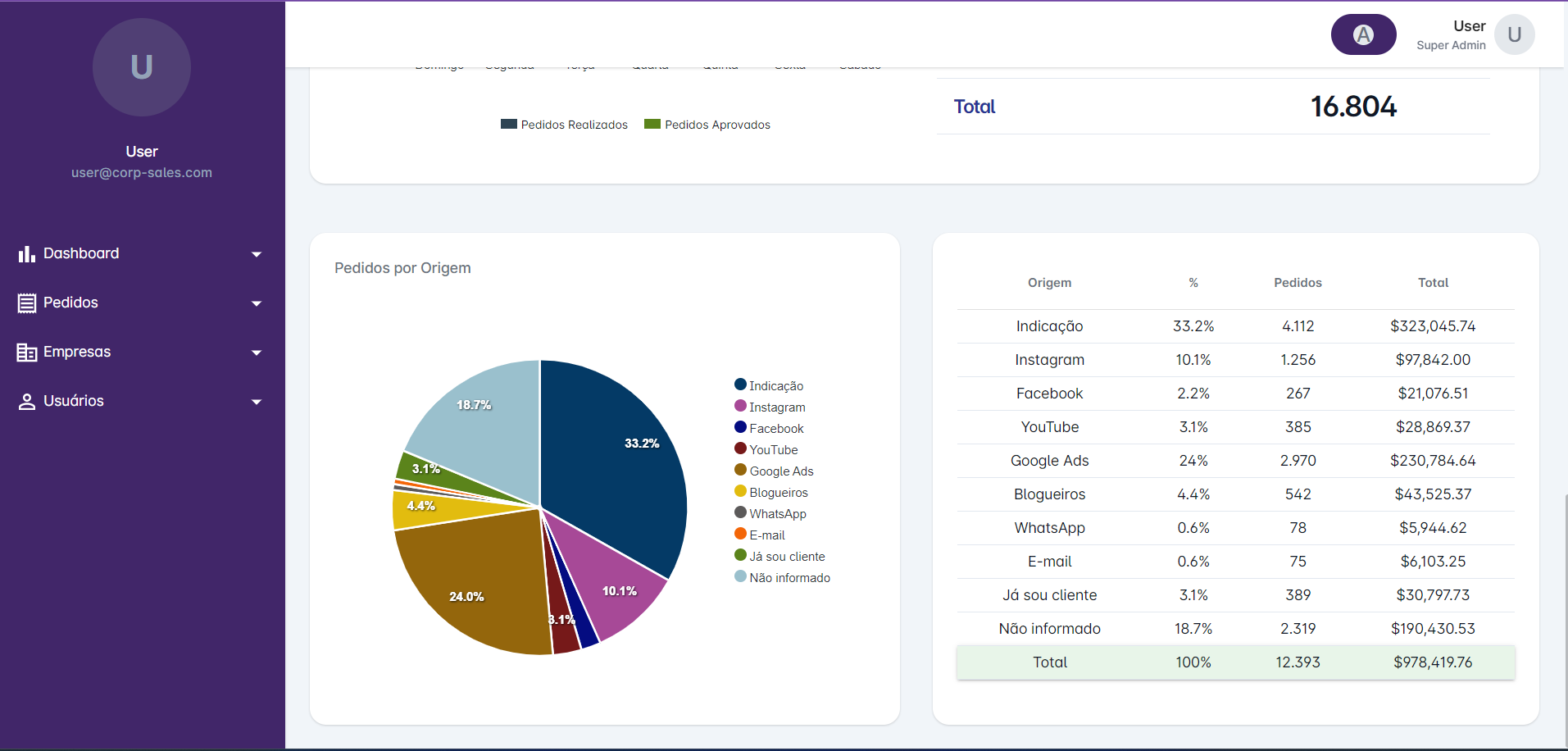Click $30,797.73 Já sou cliente total
Viewport: 1568px width, 751px height.
[x=1433, y=595]
